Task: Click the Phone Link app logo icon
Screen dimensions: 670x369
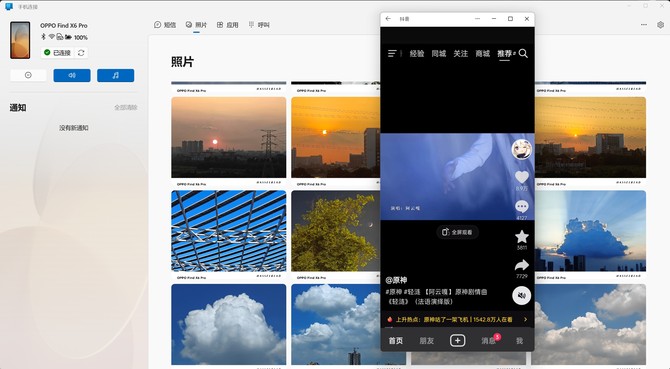Action: pyautogui.click(x=9, y=6)
